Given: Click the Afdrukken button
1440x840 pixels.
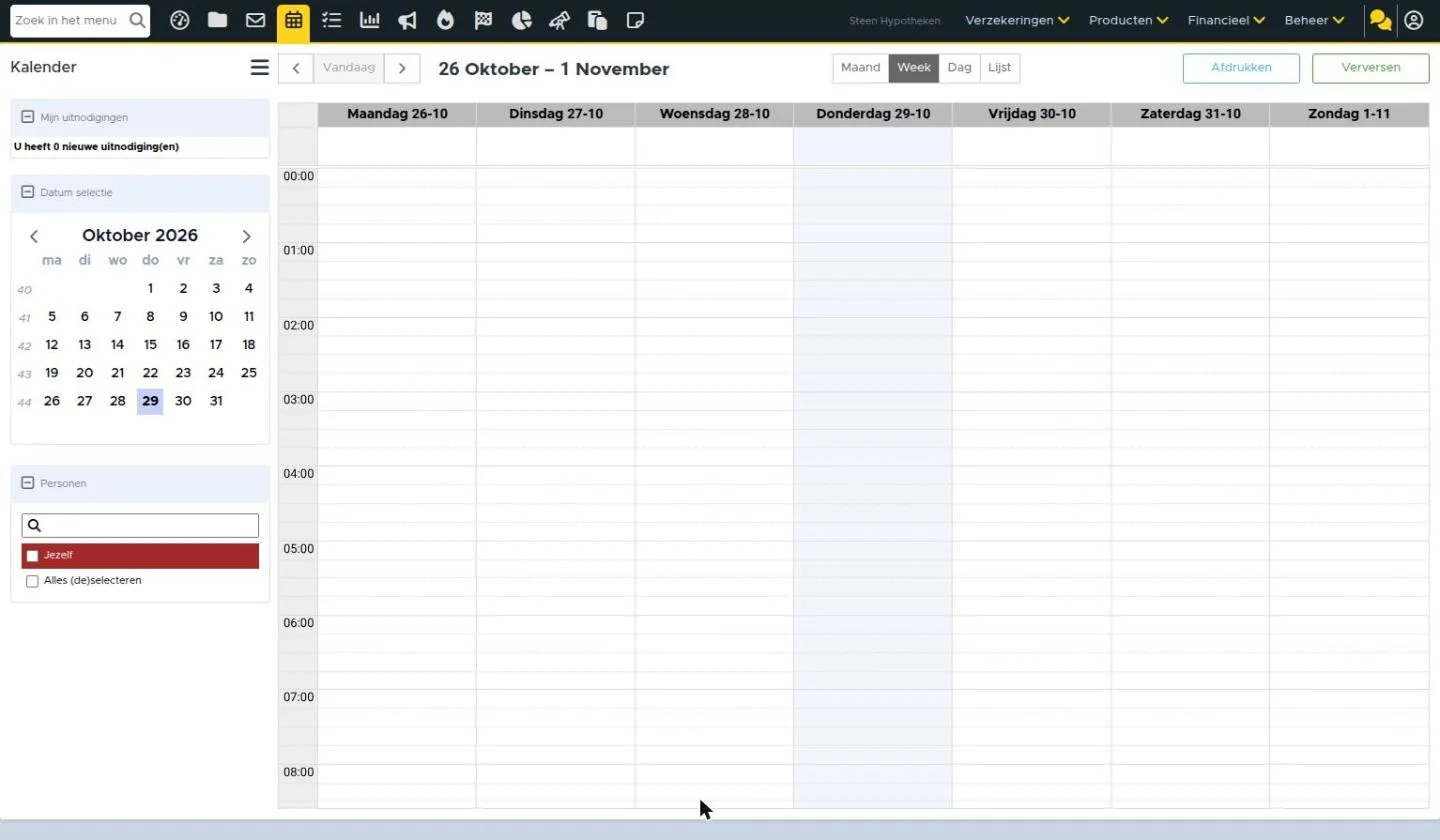Looking at the screenshot, I should pos(1241,68).
